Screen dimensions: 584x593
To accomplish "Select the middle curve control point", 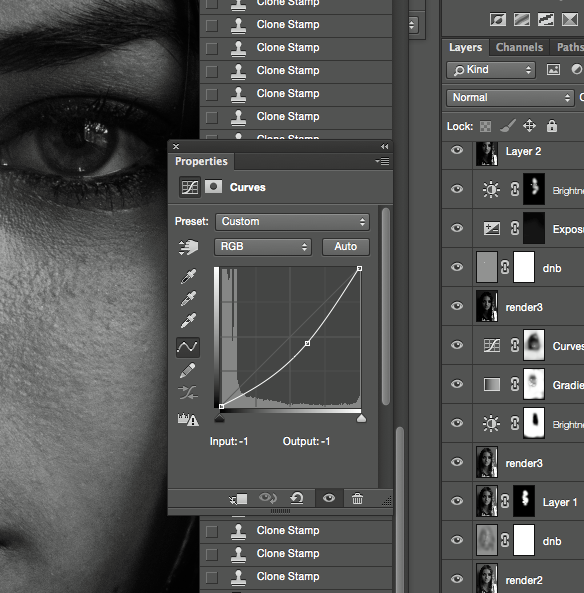I will pyautogui.click(x=308, y=343).
